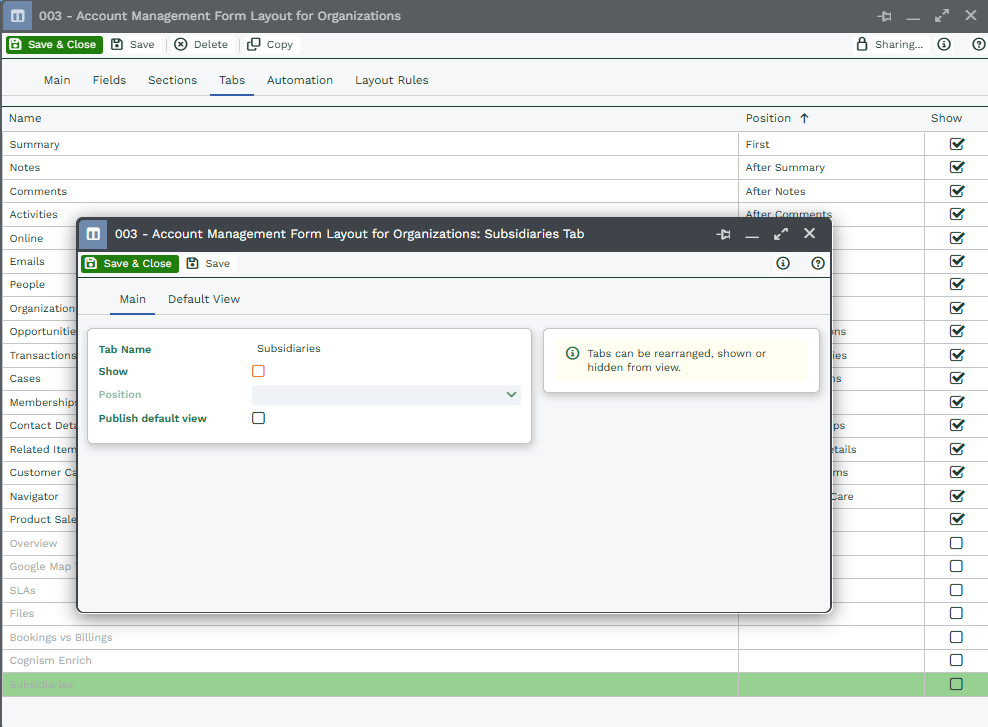Click the pin icon in the dialog title bar
This screenshot has height=727, width=988.
pos(724,234)
